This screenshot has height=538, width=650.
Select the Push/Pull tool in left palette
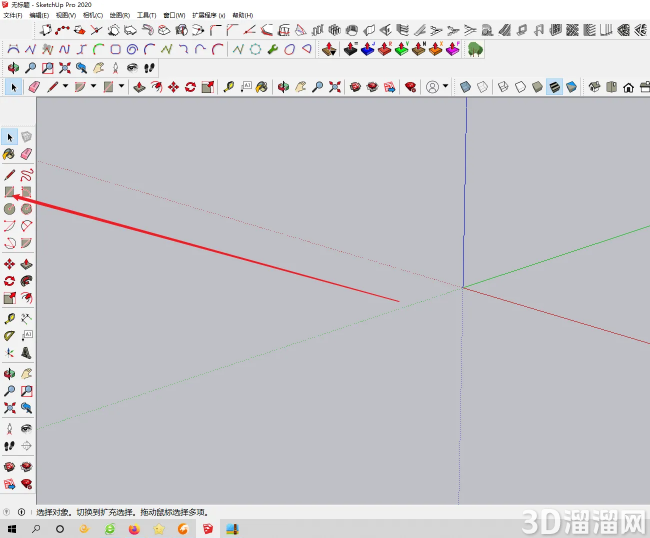[x=26, y=264]
